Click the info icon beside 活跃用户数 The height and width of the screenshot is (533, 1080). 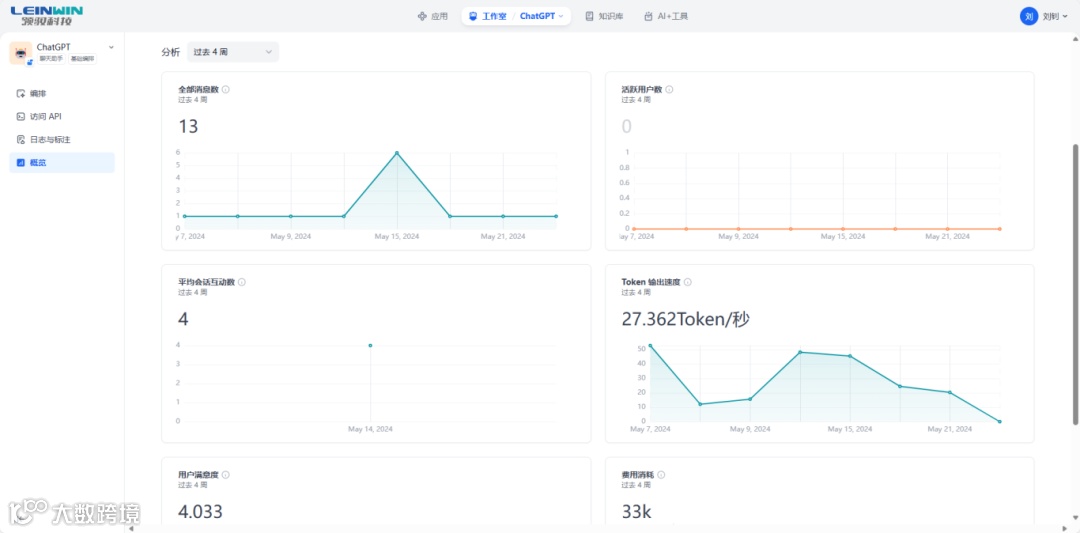(669, 90)
